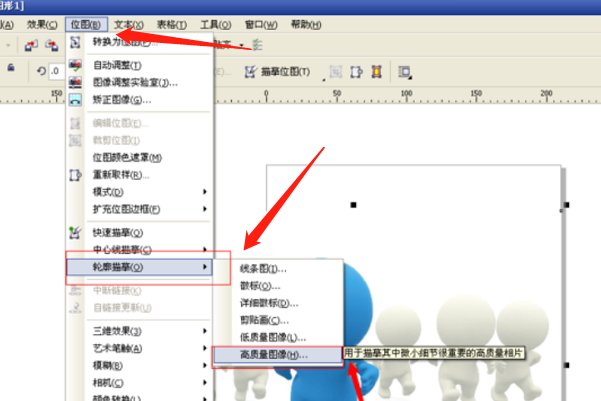Image resolution: width=601 pixels, height=401 pixels.
Task: Click the rotation angle input field
Action: point(57,71)
